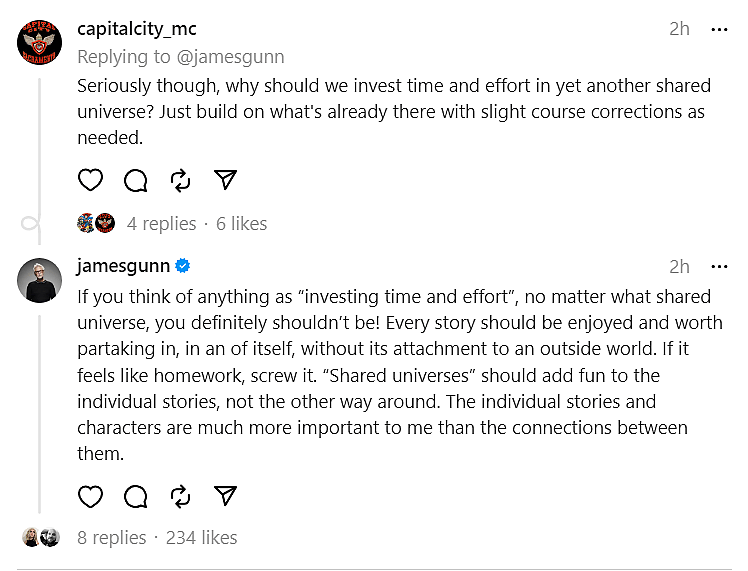Open more options for capitalcity_mc's post
Image resolution: width=748 pixels, height=571 pixels.
(x=719, y=29)
